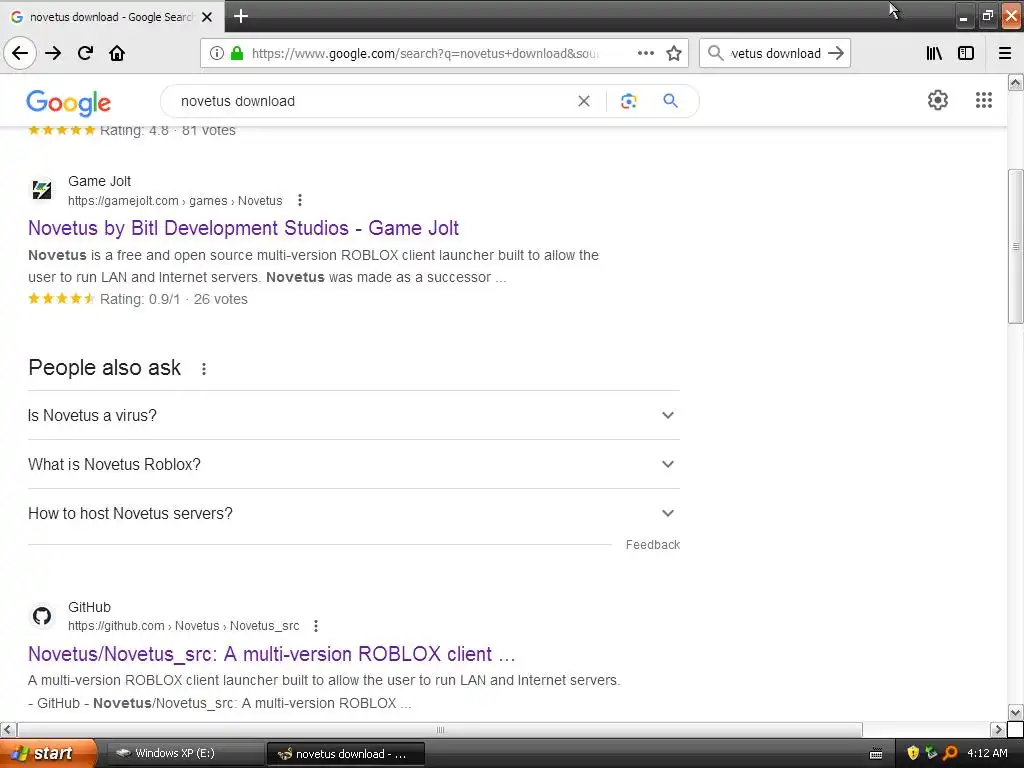This screenshot has width=1024, height=768.
Task: Click 'Rating: 0.9/1 · 26 votes' text
Action: click(x=174, y=299)
